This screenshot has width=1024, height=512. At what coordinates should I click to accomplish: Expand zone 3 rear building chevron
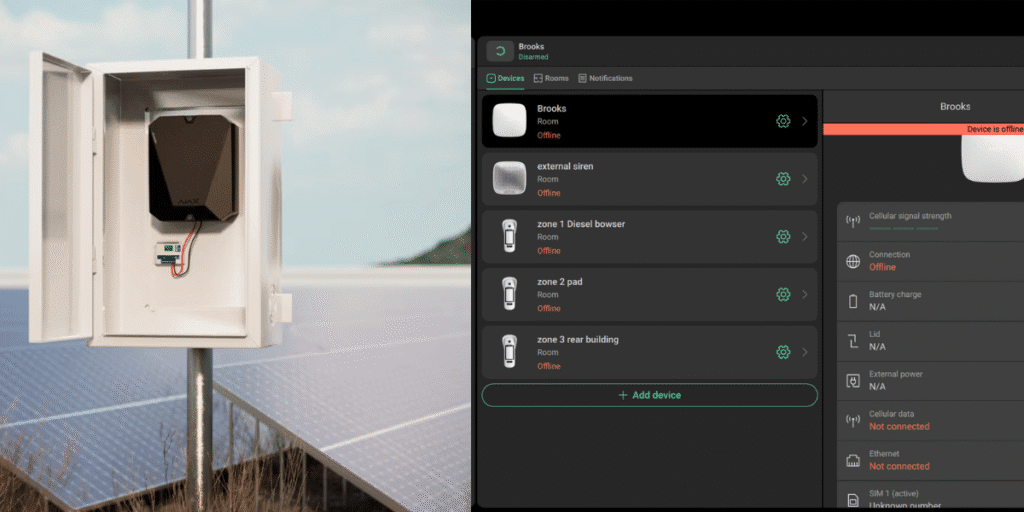(805, 352)
